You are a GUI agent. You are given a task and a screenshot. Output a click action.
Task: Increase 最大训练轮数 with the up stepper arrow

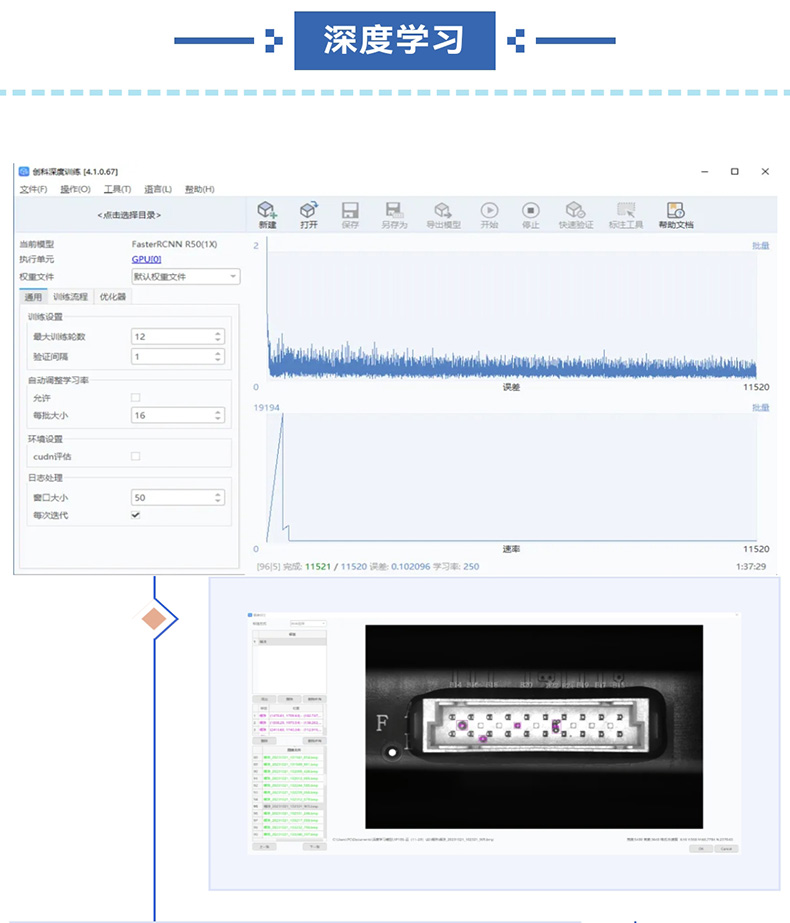(218, 333)
